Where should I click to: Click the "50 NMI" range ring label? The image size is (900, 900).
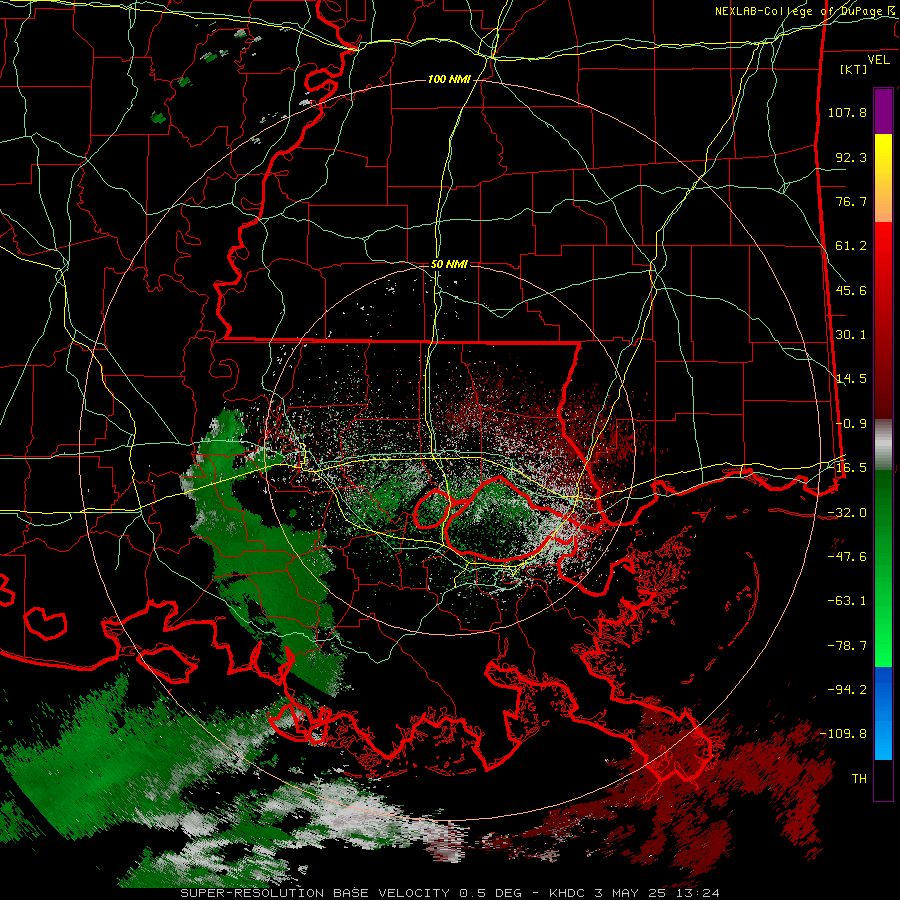tap(449, 264)
